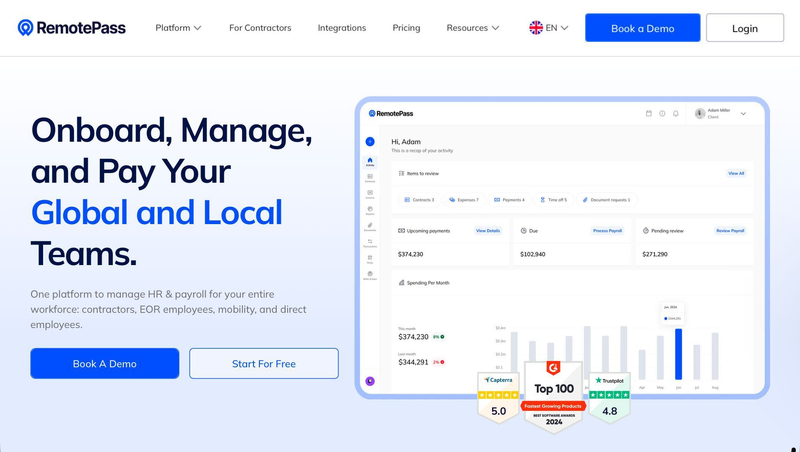Click the G2 Top 100 badge
Image resolution: width=800 pixels, height=452 pixels.
click(x=554, y=397)
